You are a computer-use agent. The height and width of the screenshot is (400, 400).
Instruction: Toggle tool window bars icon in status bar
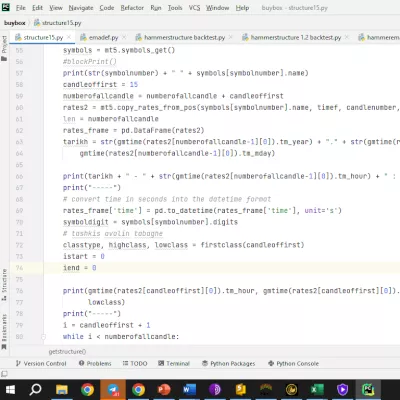[x=4, y=374]
